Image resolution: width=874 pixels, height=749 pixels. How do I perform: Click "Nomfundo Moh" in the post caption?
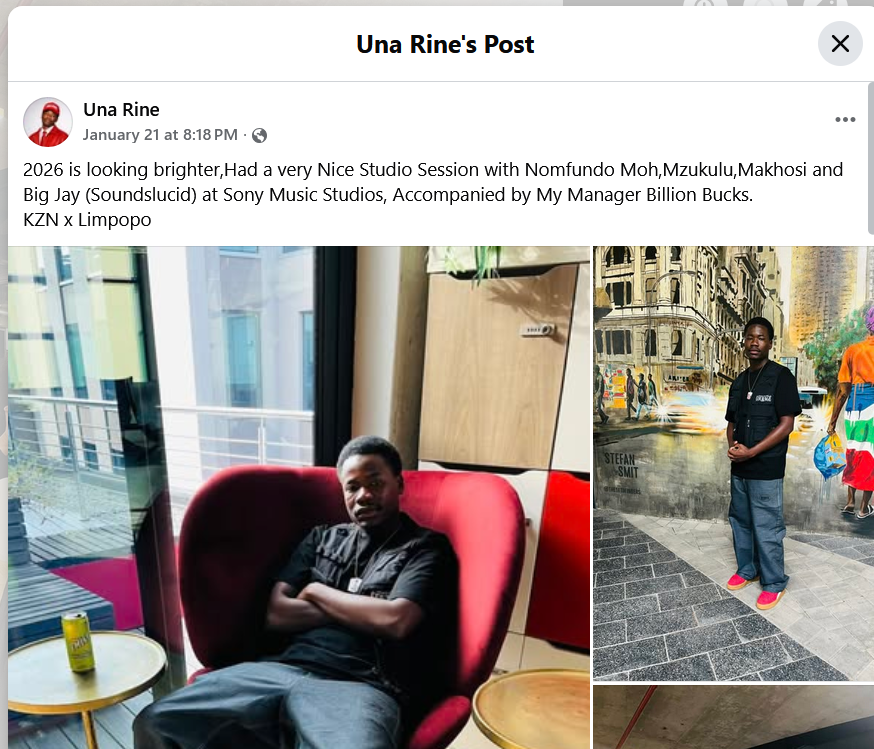[591, 169]
